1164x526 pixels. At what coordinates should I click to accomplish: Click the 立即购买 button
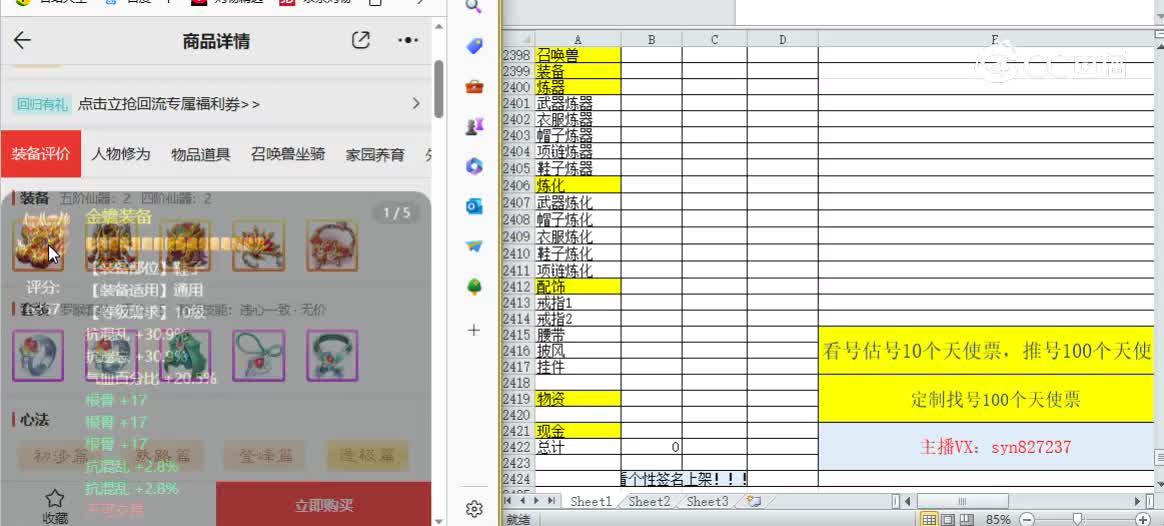coord(324,505)
